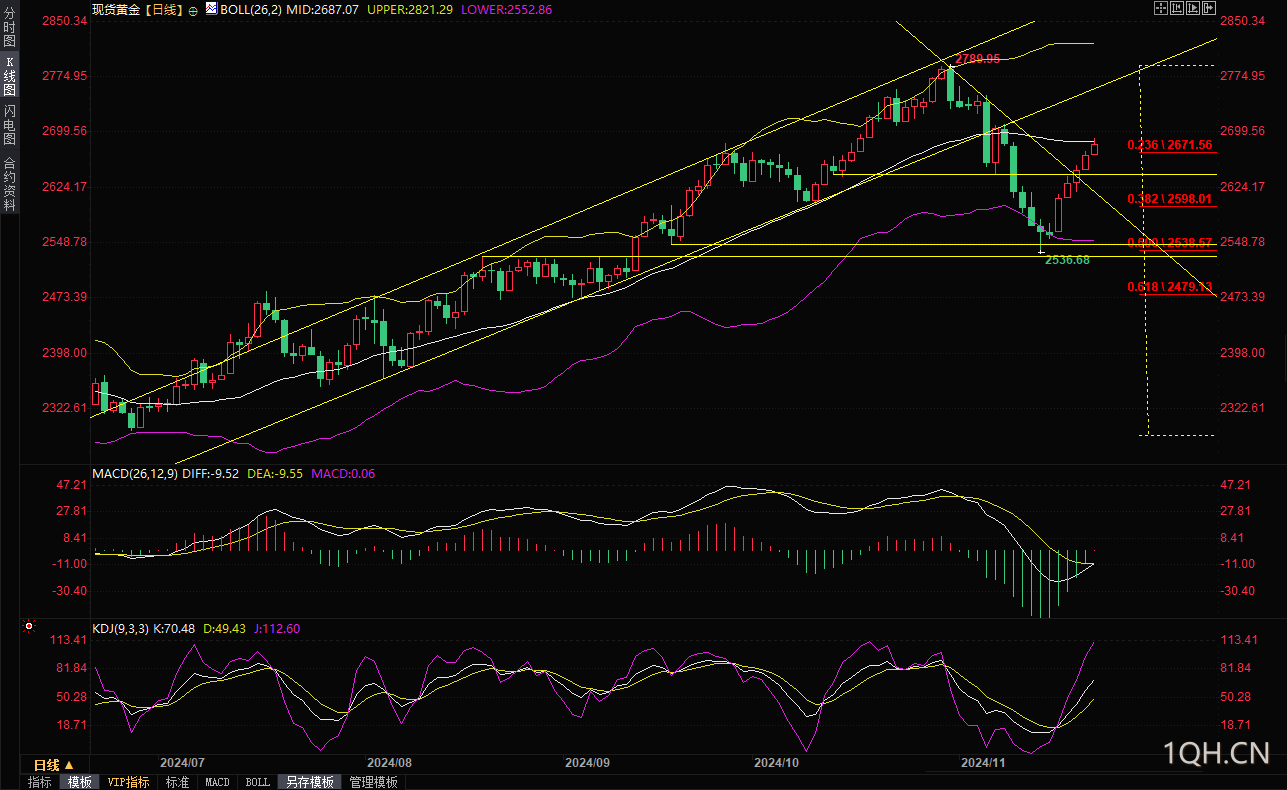Image resolution: width=1287 pixels, height=790 pixels.
Task: Click the 2024/07 date marker
Action: point(183,762)
